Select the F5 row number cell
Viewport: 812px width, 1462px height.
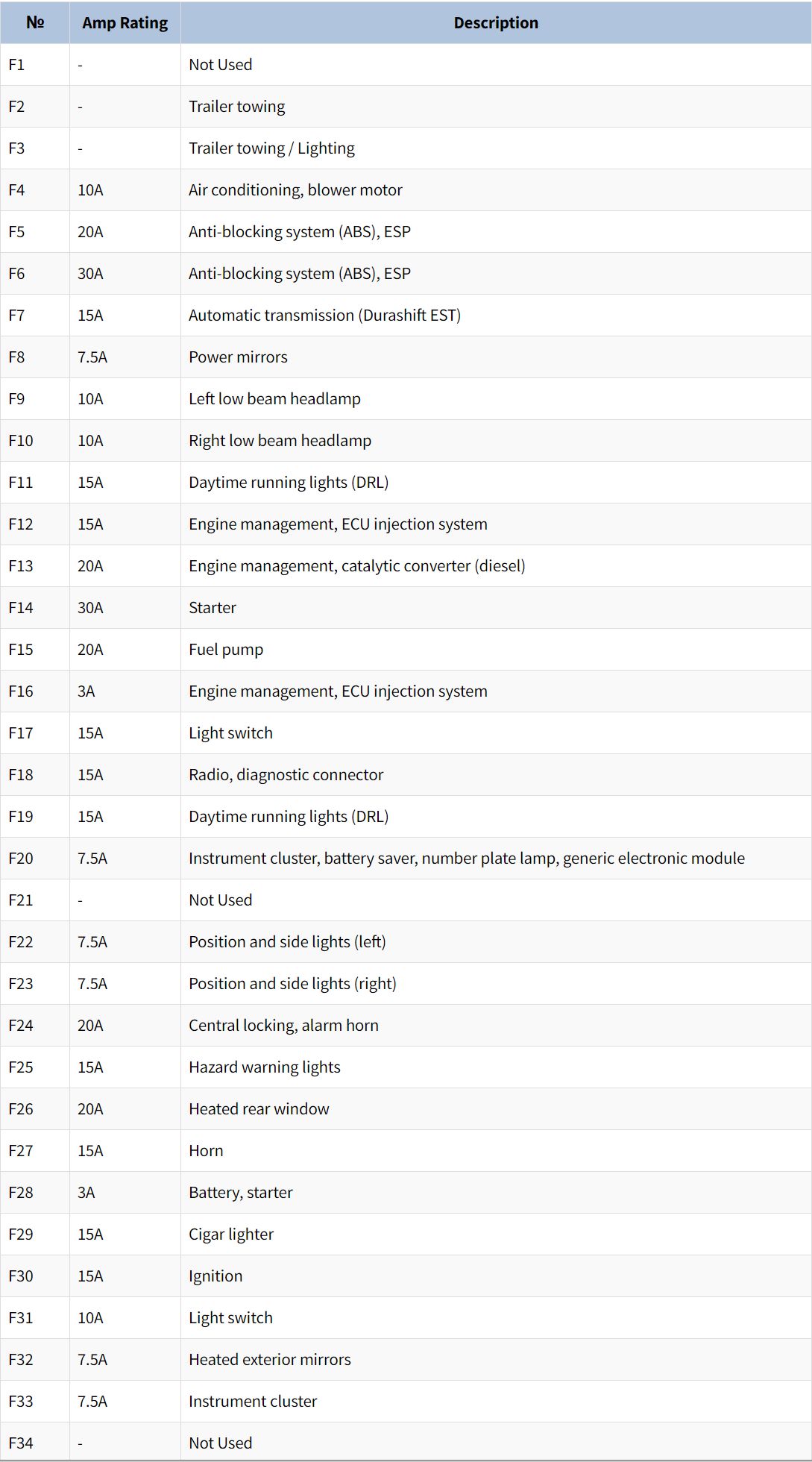tap(35, 231)
